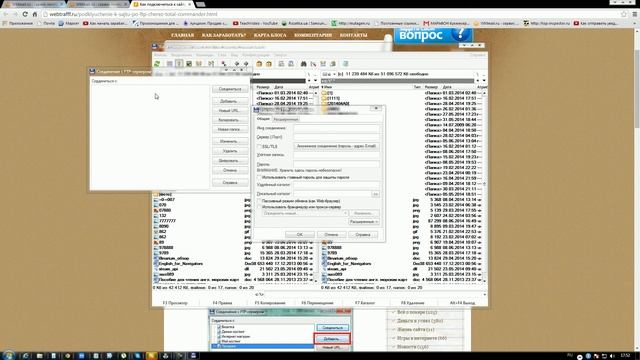Open the Chrome menu icon
This screenshot has height=360, width=640.
click(635, 14)
